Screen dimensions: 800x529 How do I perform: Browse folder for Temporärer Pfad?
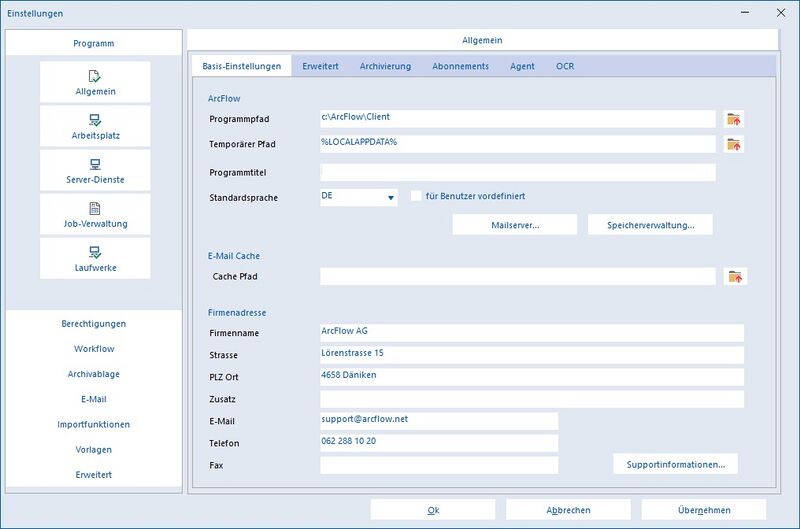735,144
